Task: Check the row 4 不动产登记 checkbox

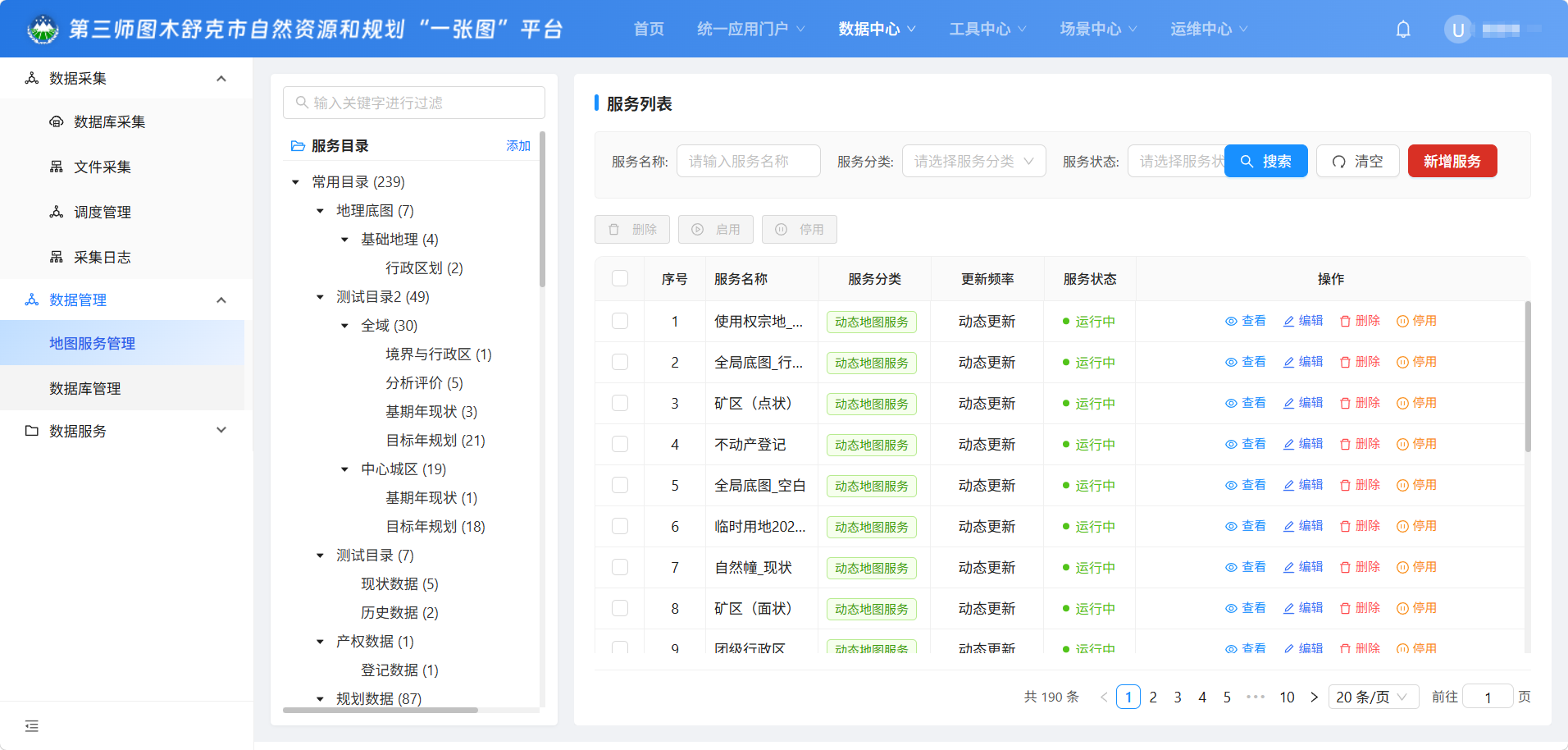Action: [620, 444]
